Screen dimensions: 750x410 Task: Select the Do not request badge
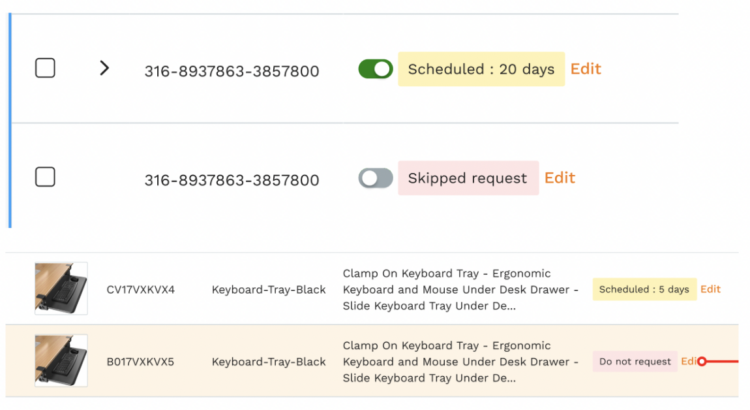(635, 362)
